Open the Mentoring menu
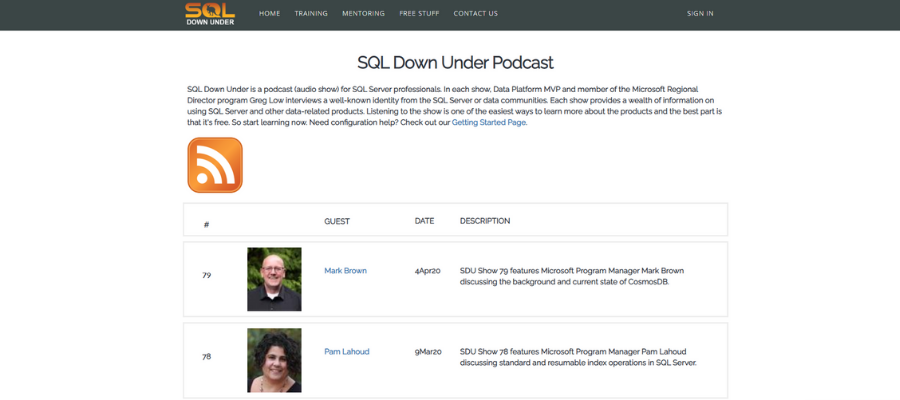900x400 pixels. coord(363,14)
